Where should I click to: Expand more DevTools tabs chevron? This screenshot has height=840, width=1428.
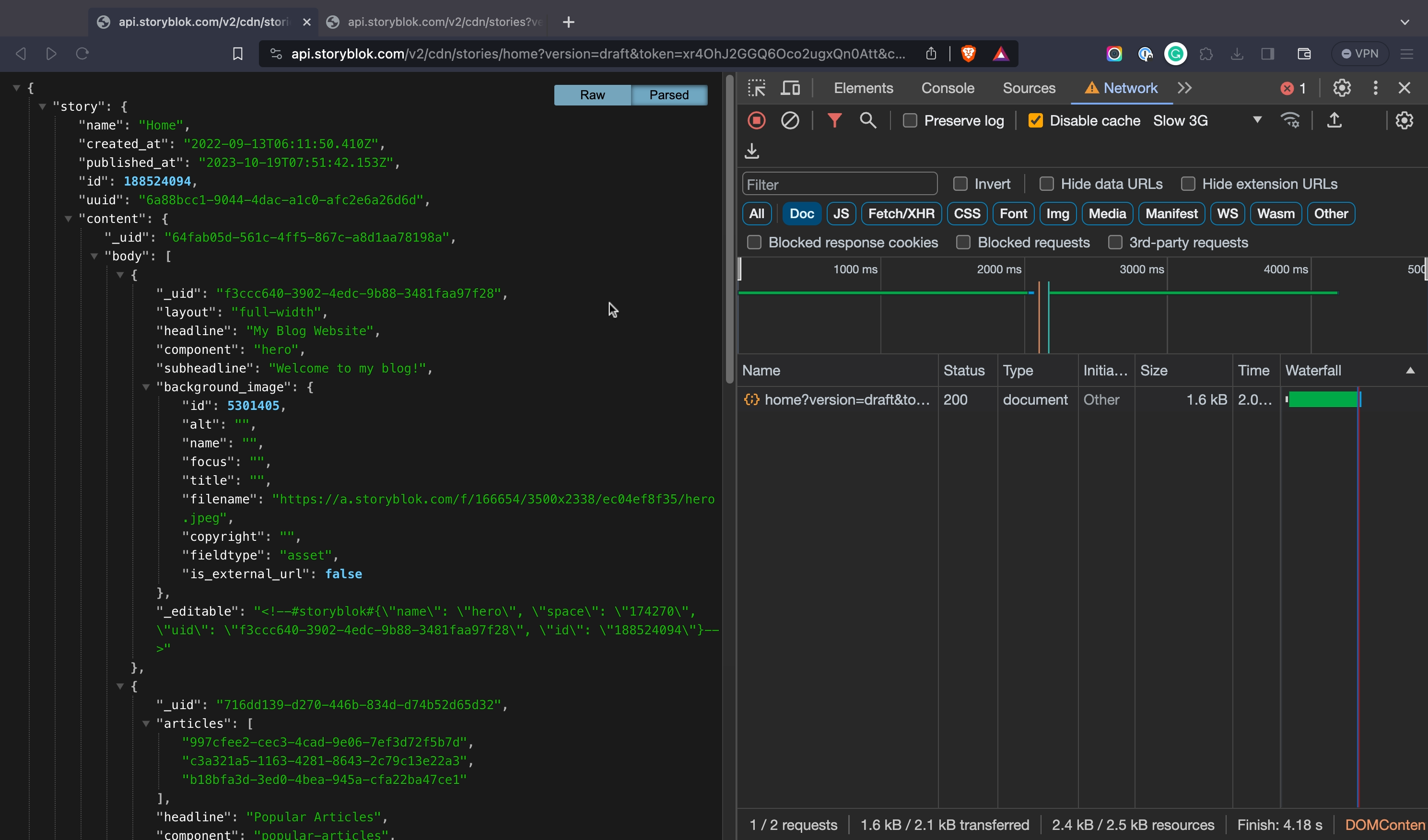coord(1184,88)
